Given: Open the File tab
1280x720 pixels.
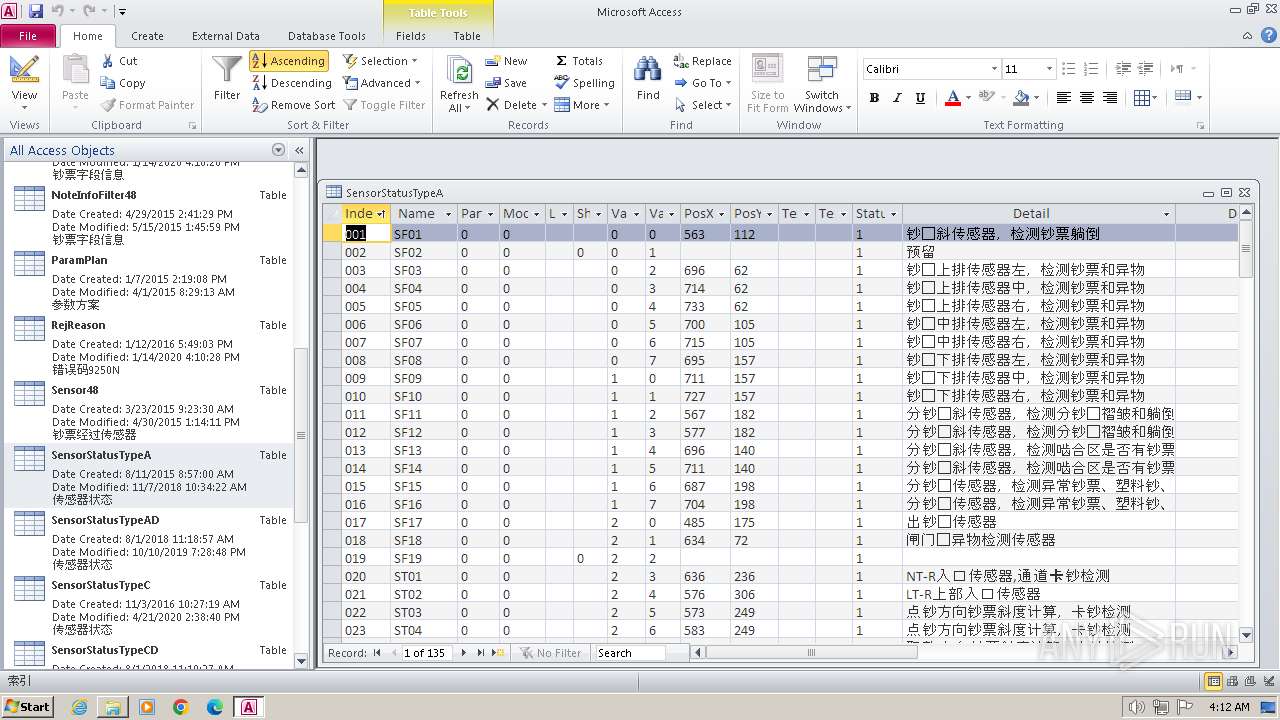Looking at the screenshot, I should pos(28,36).
